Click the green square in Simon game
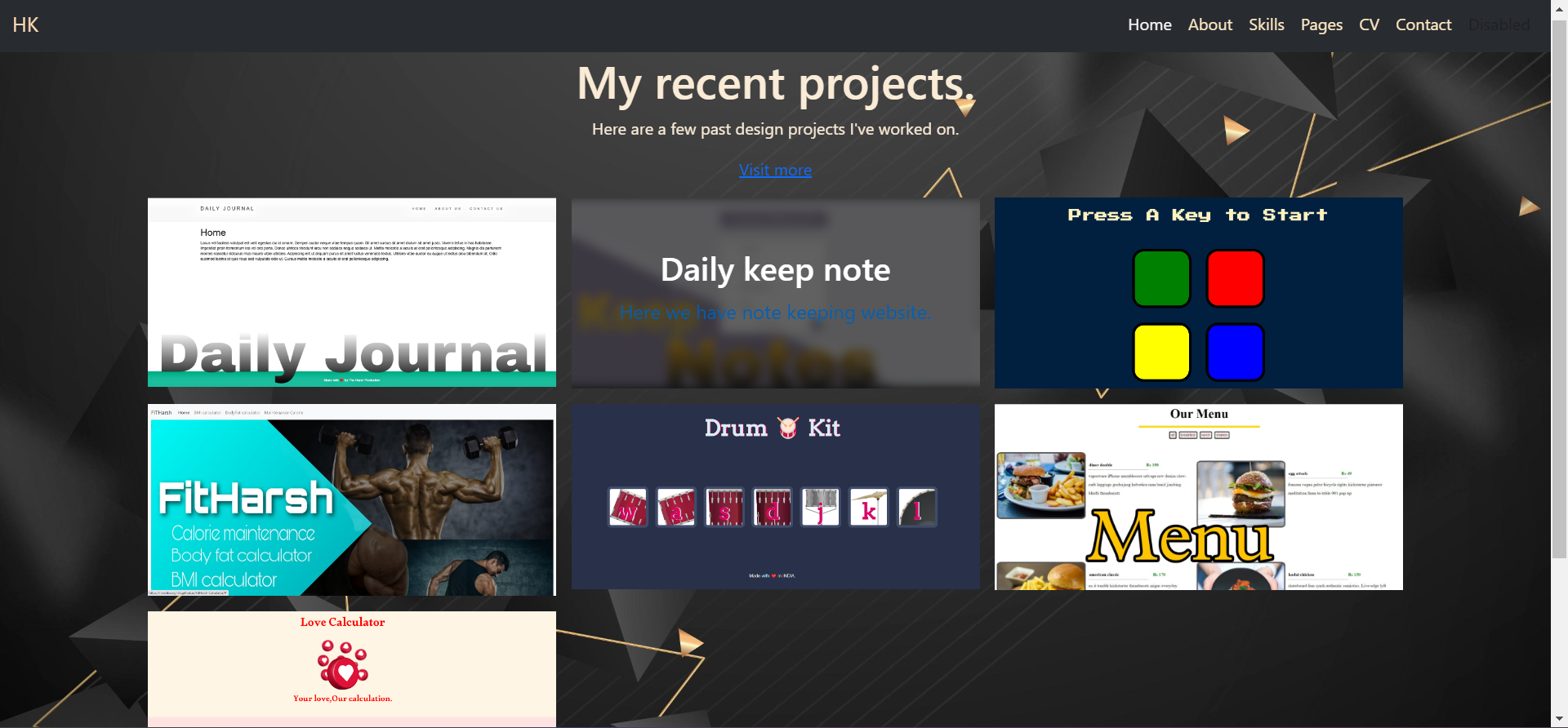 tap(1161, 278)
